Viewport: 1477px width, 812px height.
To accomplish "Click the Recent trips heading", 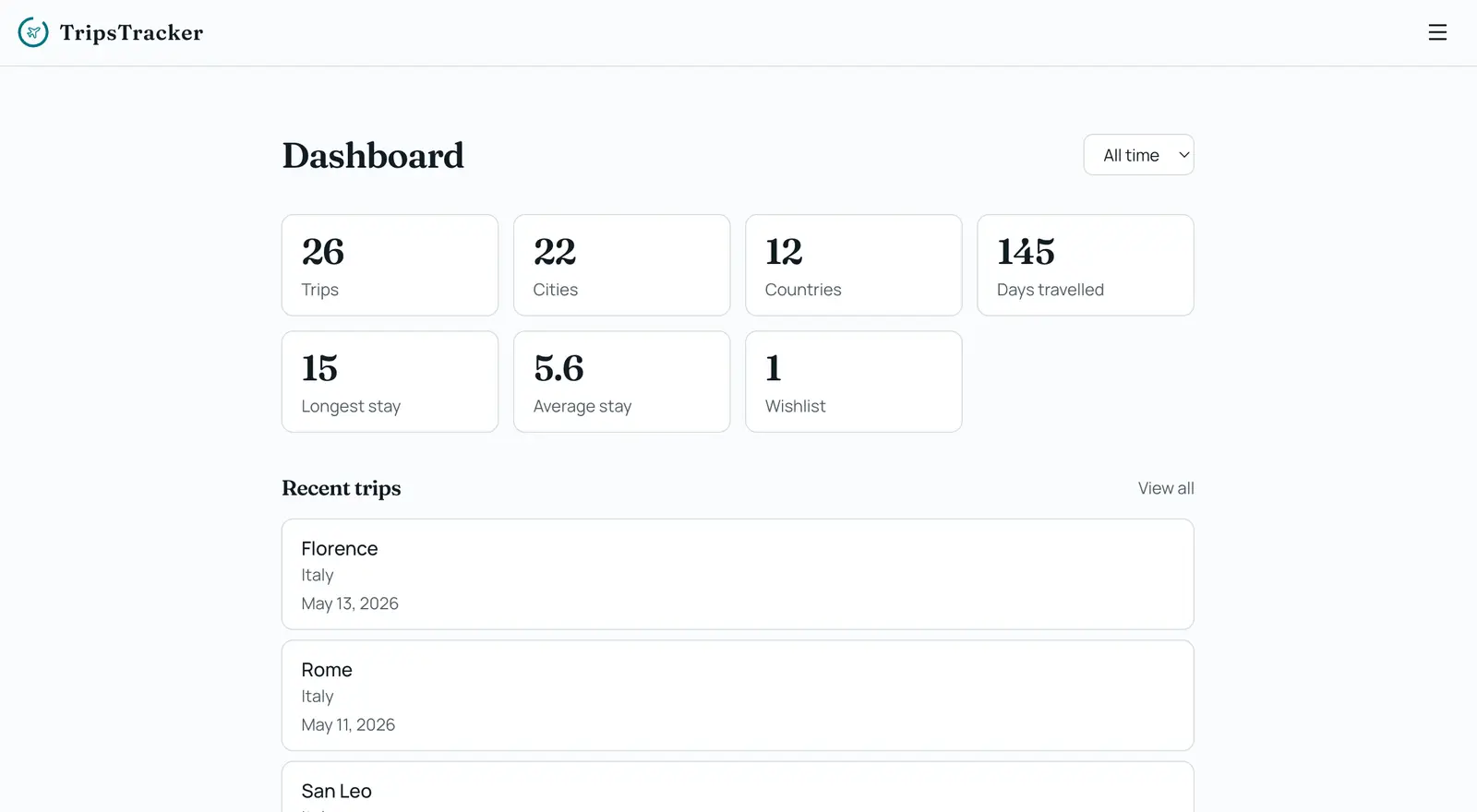I will click(342, 488).
